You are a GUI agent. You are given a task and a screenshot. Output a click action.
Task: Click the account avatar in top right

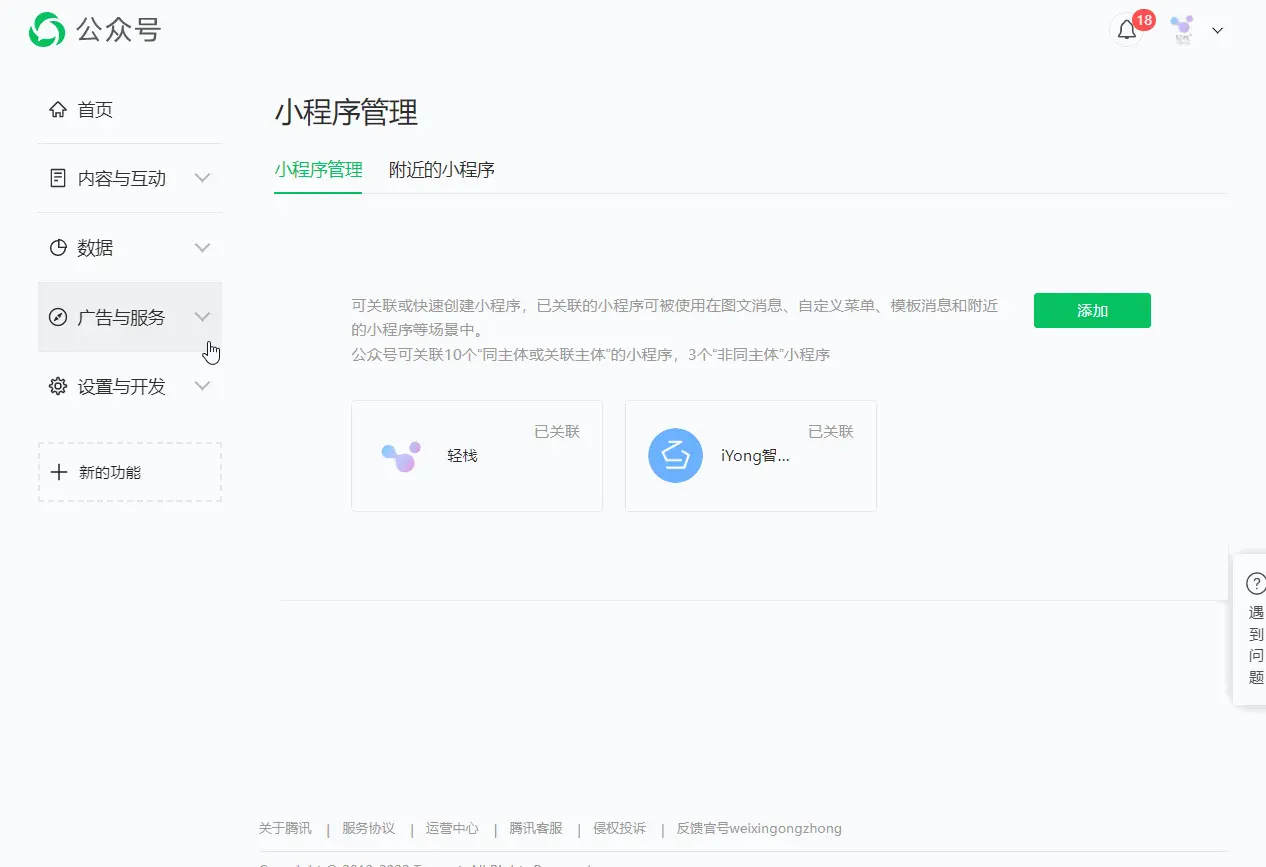[1182, 30]
